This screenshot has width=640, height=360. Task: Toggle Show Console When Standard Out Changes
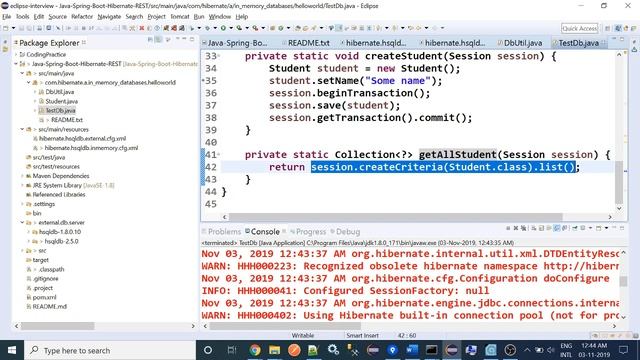[557, 228]
